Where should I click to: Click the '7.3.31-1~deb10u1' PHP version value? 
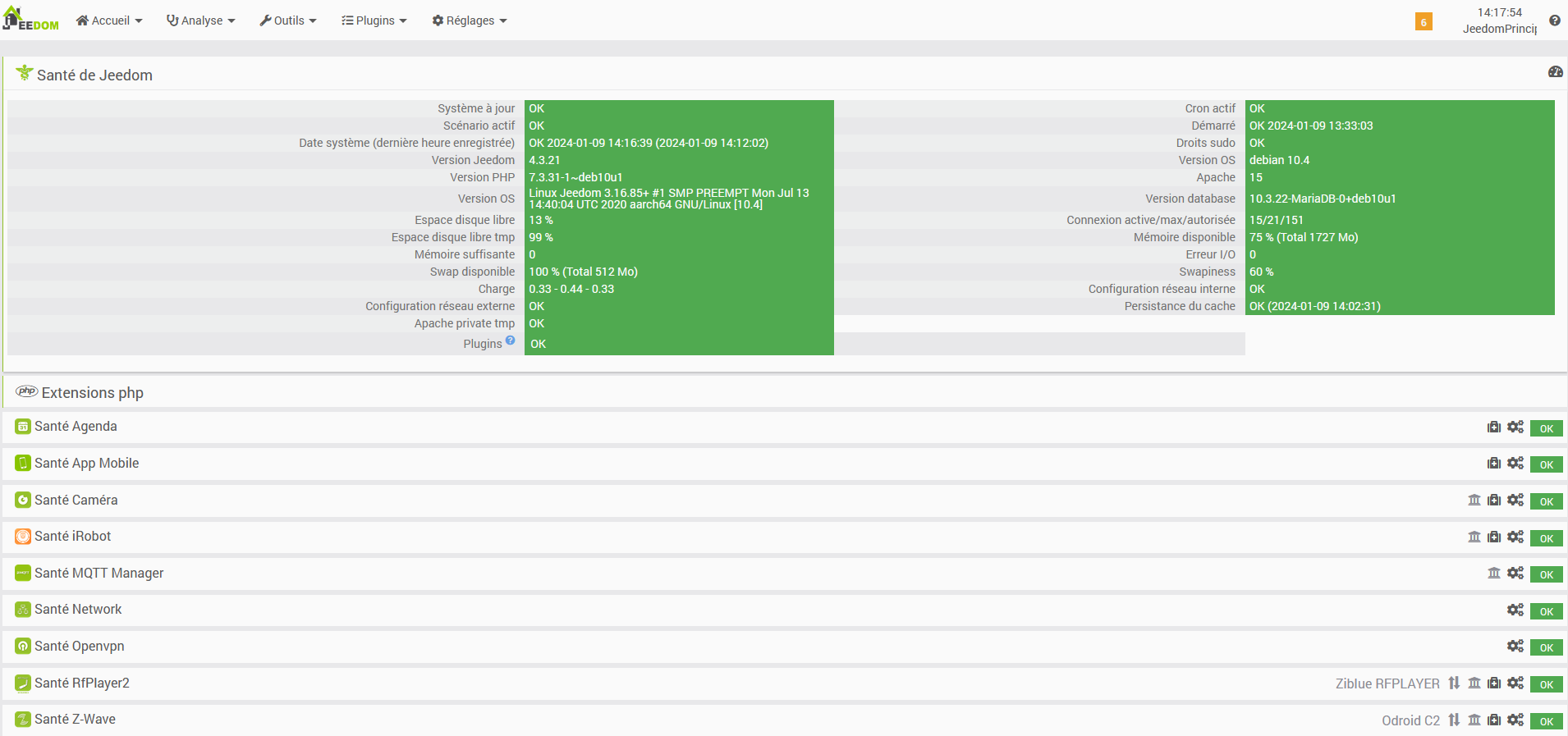(575, 177)
